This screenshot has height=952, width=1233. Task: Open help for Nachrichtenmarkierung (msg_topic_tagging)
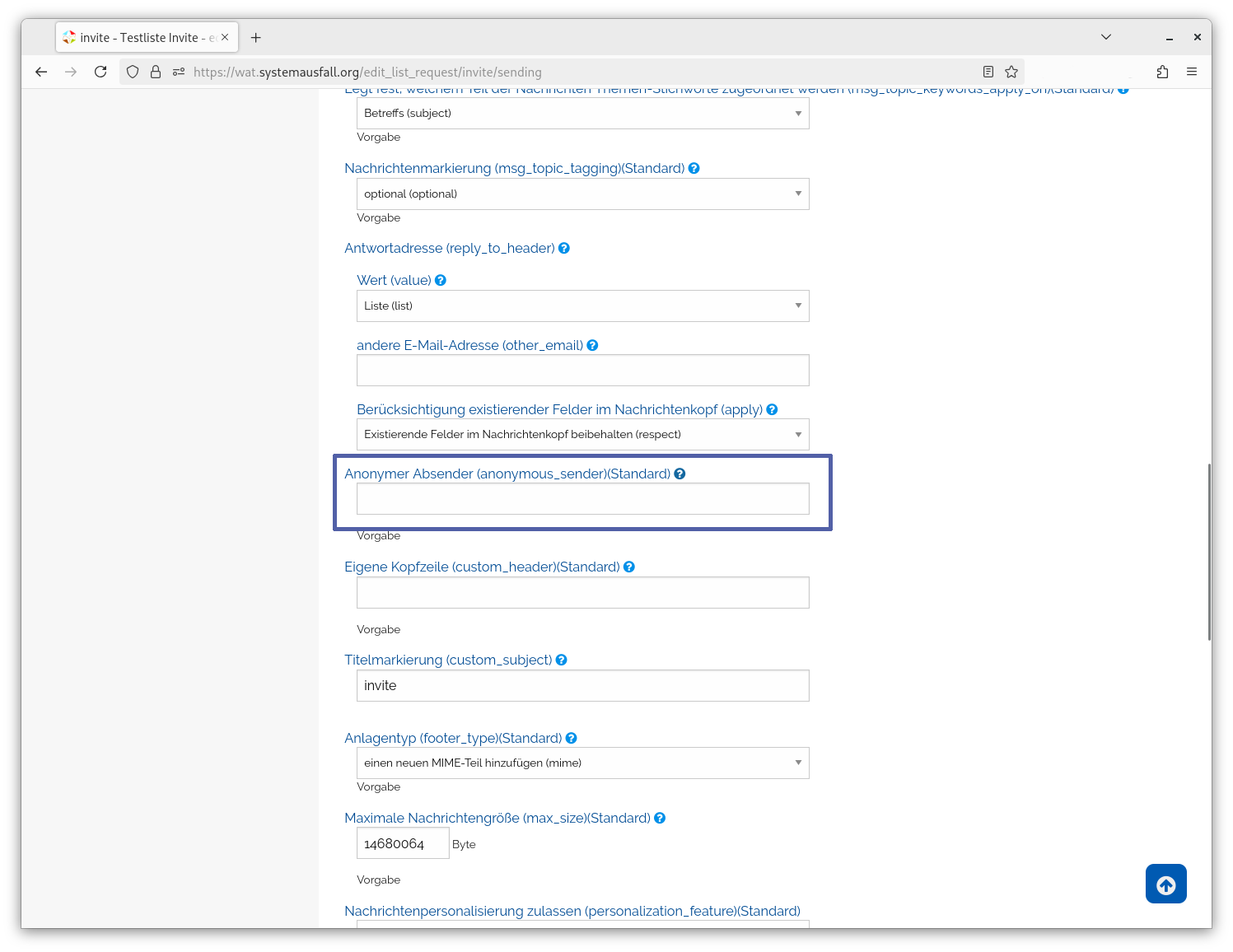pyautogui.click(x=694, y=168)
